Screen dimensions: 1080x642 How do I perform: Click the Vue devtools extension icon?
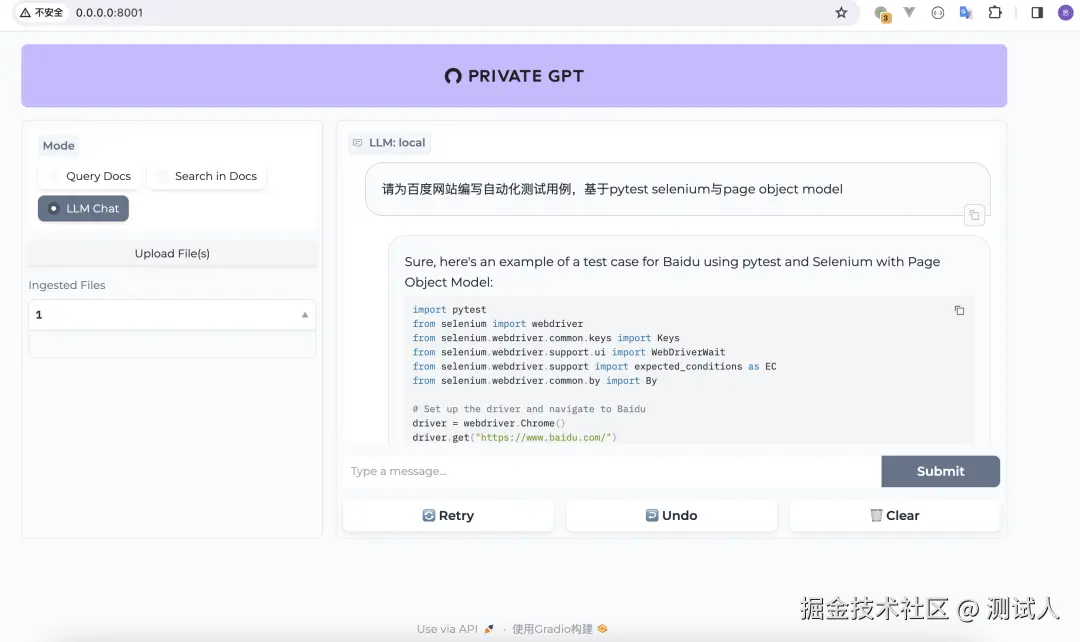click(909, 12)
